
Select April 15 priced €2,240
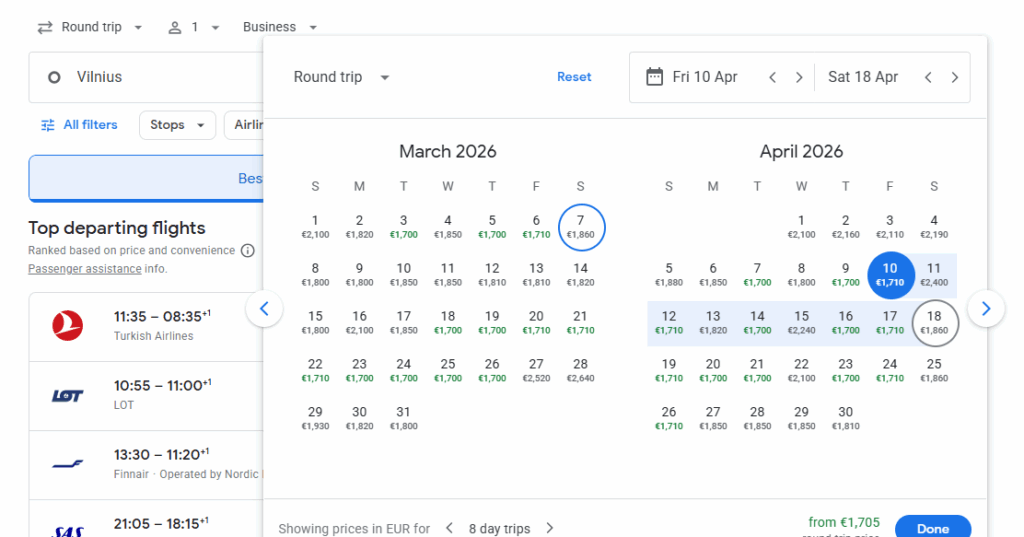[801, 322]
